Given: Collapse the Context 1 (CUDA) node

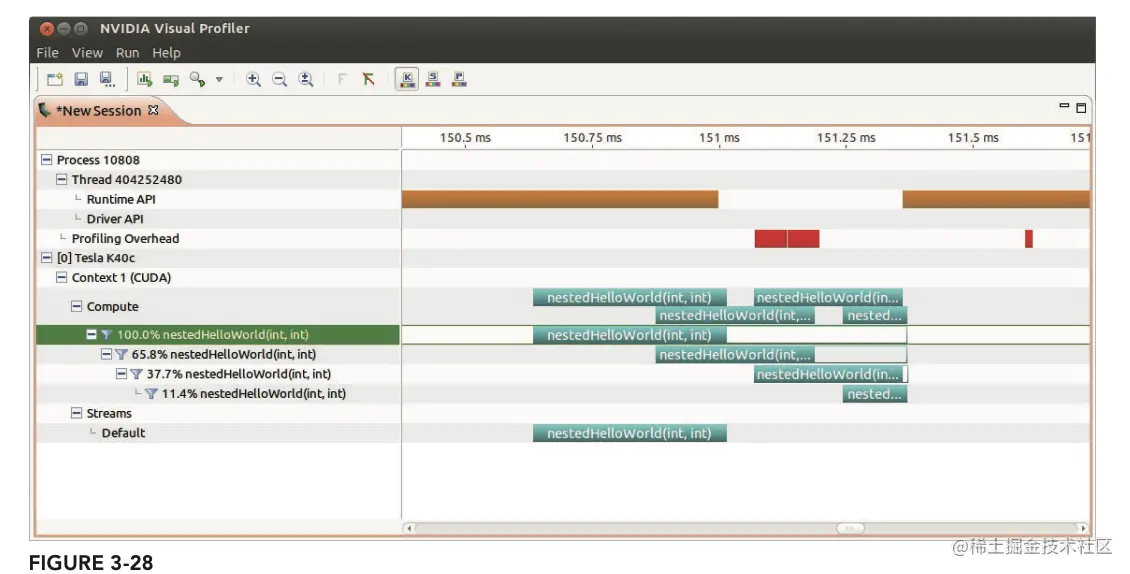Looking at the screenshot, I should pyautogui.click(x=61, y=277).
